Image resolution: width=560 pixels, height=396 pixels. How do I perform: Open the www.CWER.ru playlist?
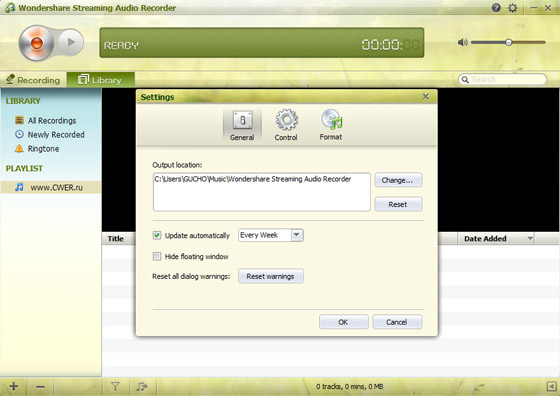pos(51,187)
